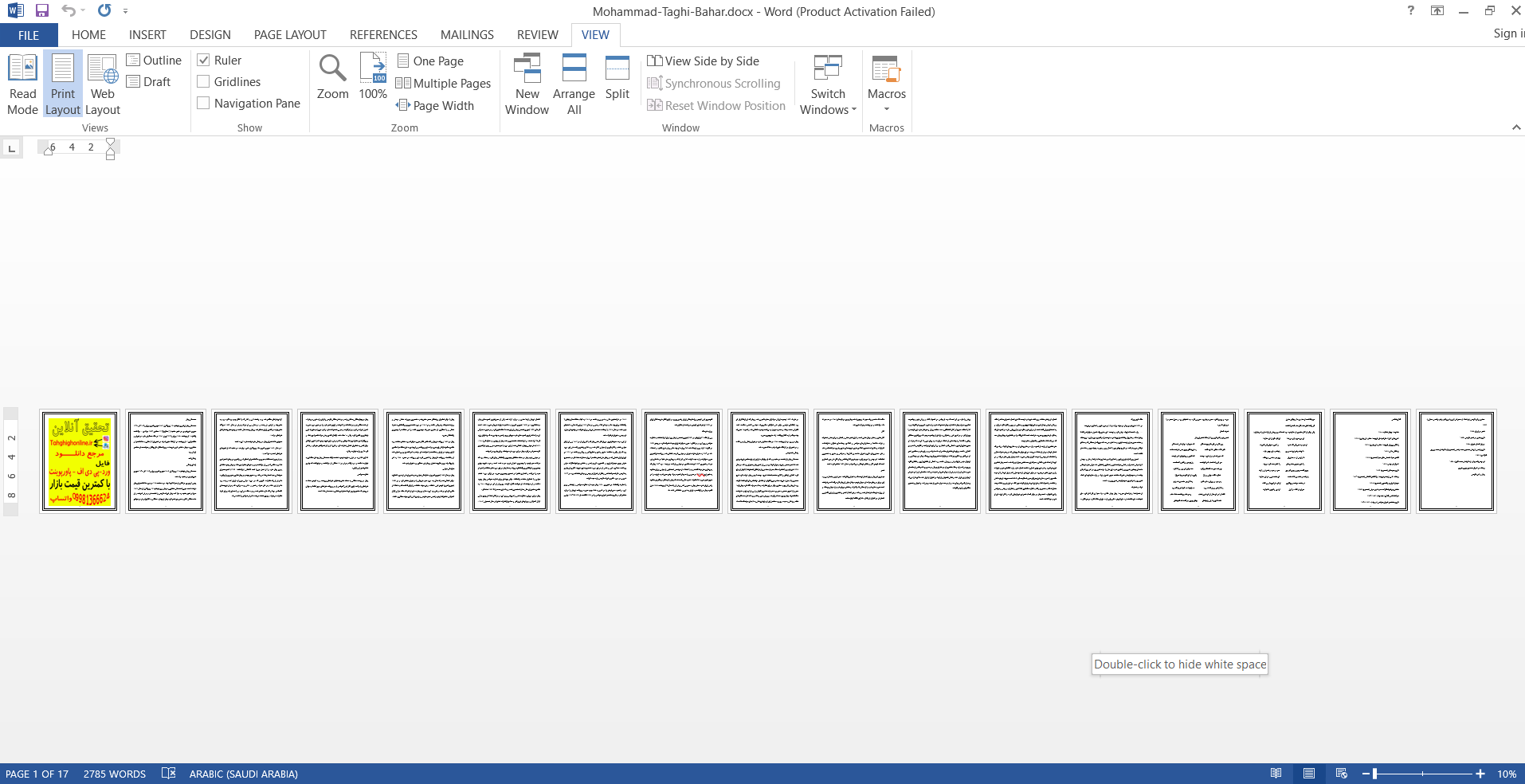This screenshot has width=1525, height=784.
Task: Set zoom to 100%
Action: point(373,77)
